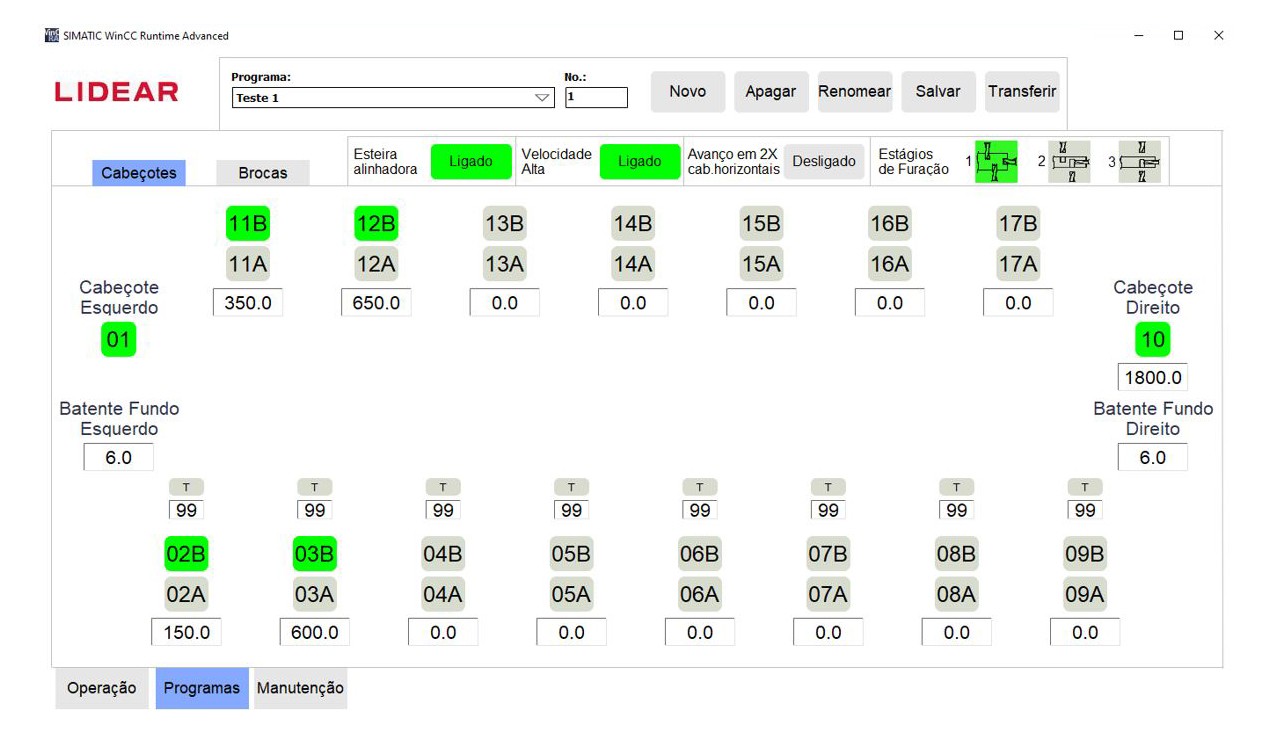Select right head 10 indicator
The height and width of the screenshot is (745, 1278).
click(x=1152, y=340)
